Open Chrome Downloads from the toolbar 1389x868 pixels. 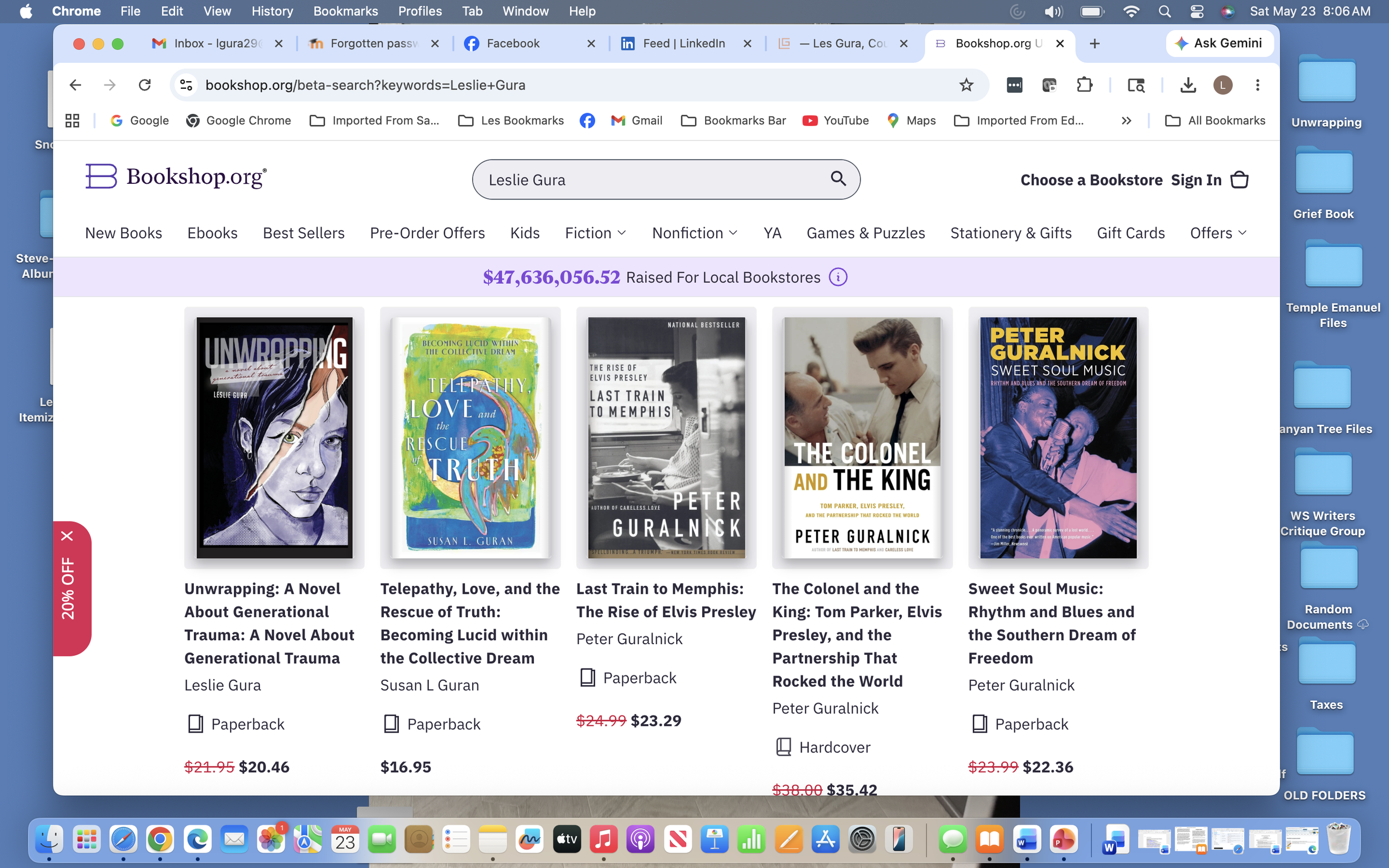(1187, 85)
